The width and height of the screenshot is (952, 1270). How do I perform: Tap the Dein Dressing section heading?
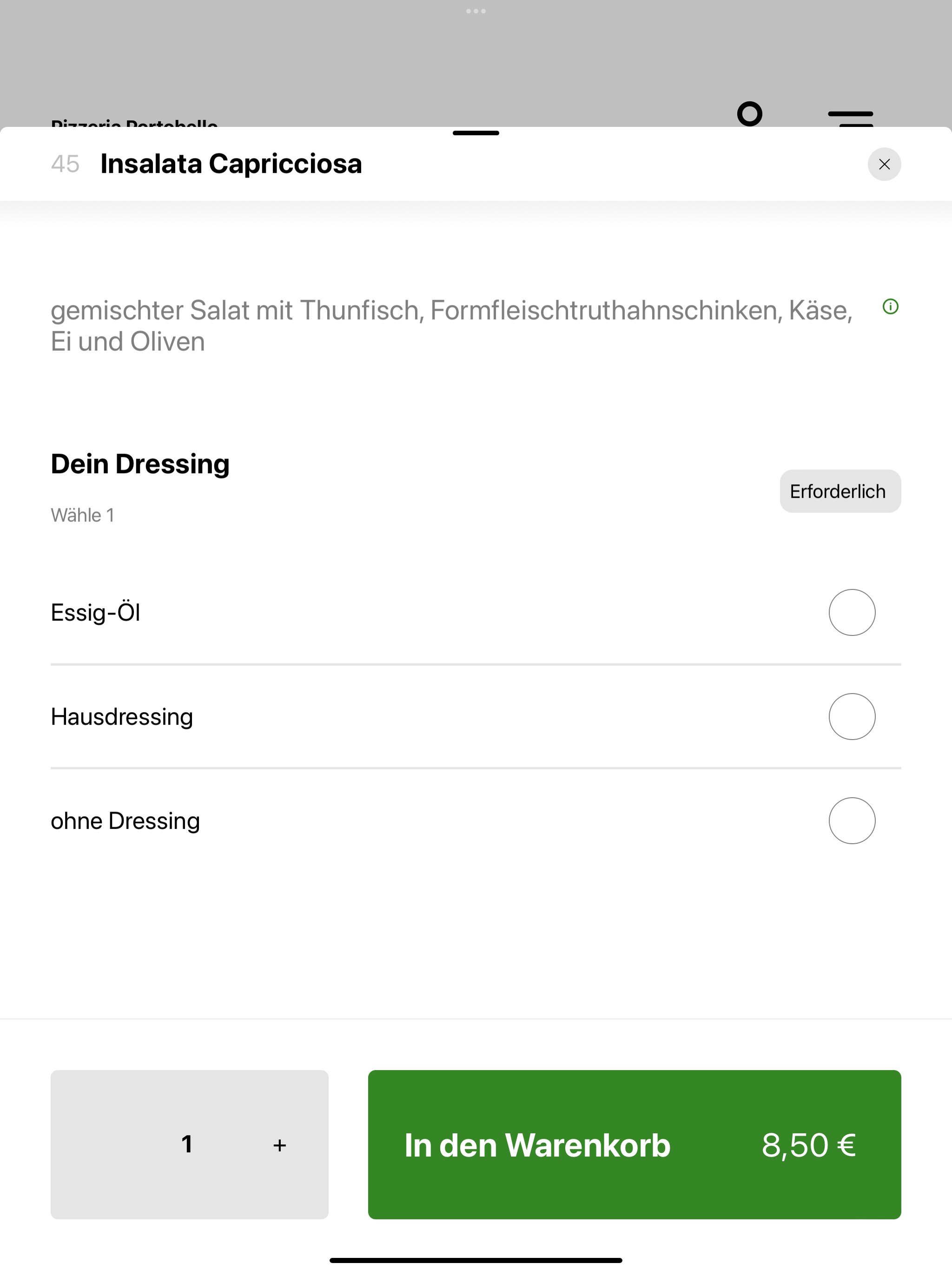140,464
